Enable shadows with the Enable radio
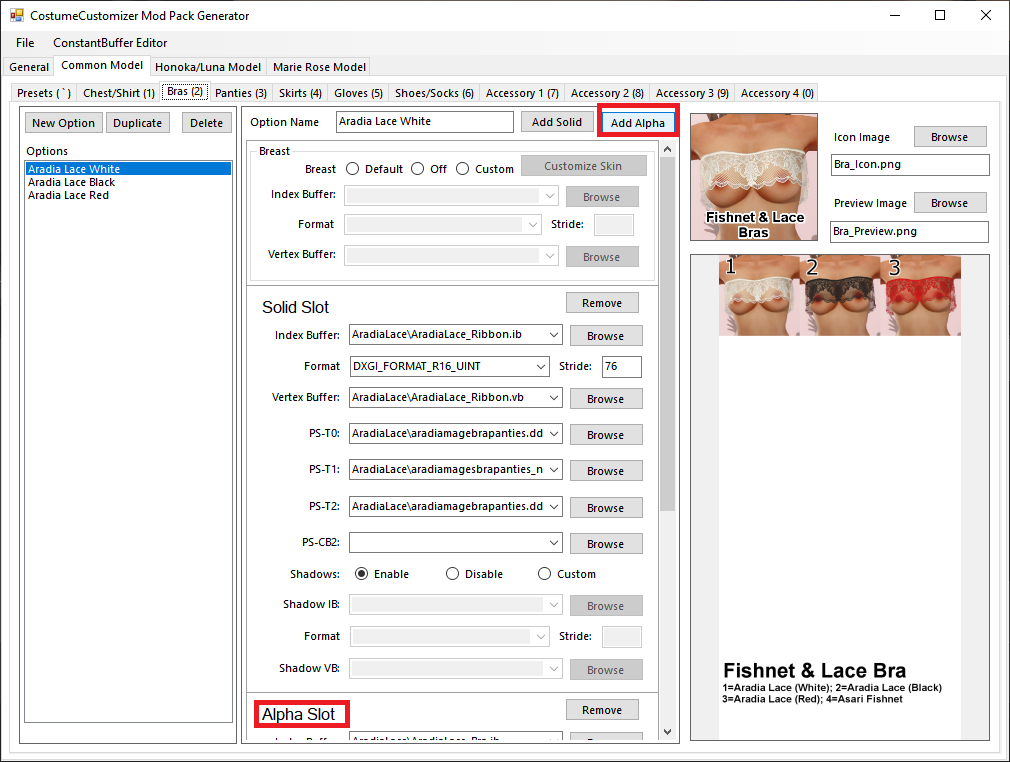 tap(361, 574)
